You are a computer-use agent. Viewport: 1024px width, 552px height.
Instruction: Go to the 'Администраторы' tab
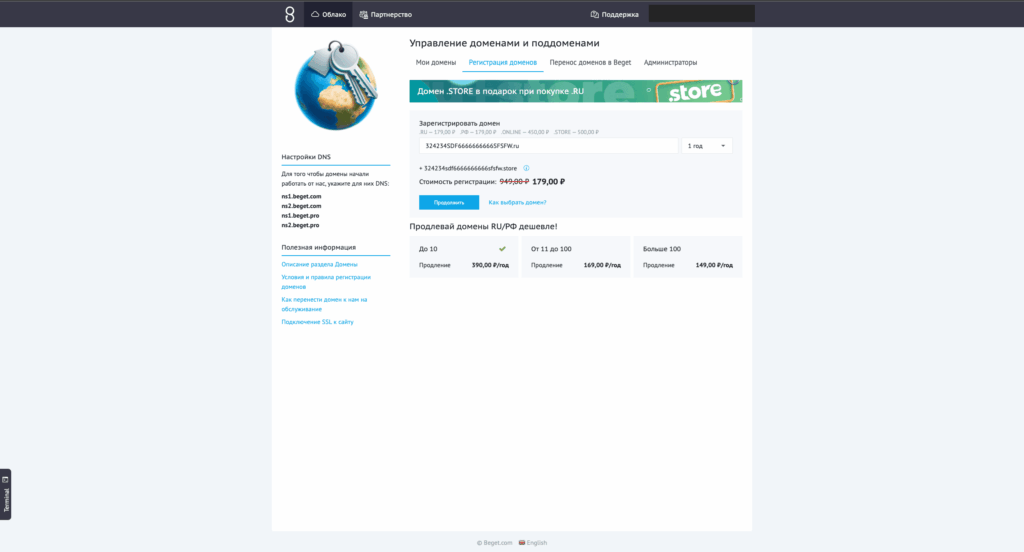click(x=670, y=62)
